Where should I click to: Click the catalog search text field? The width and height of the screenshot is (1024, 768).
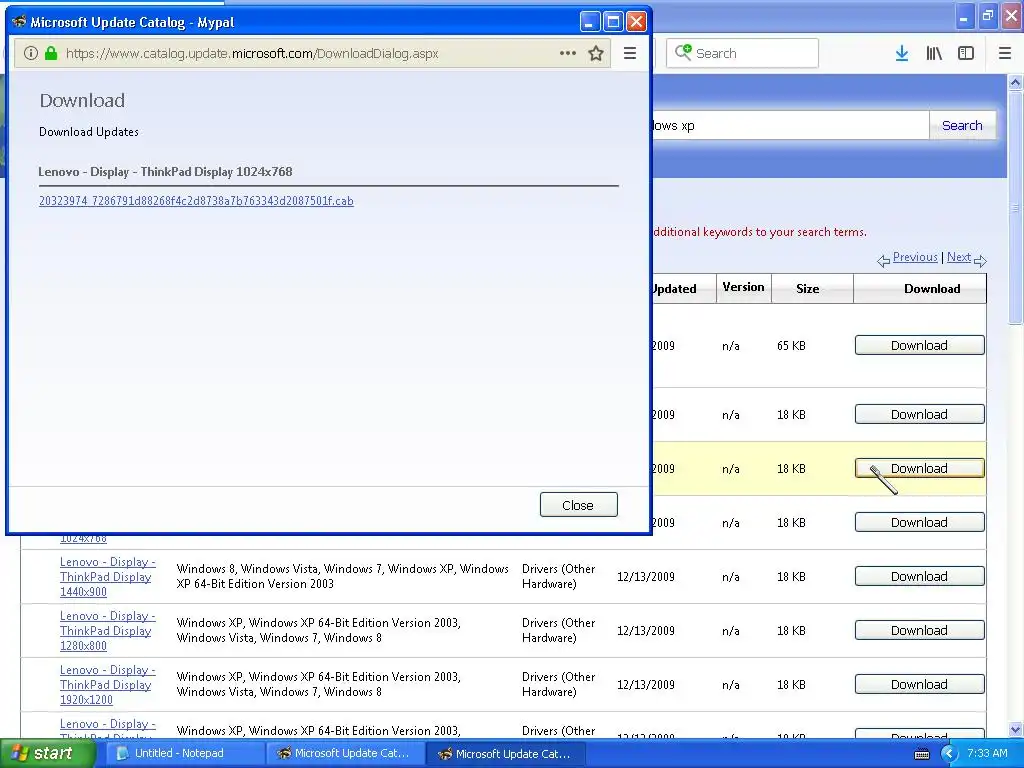(x=791, y=125)
